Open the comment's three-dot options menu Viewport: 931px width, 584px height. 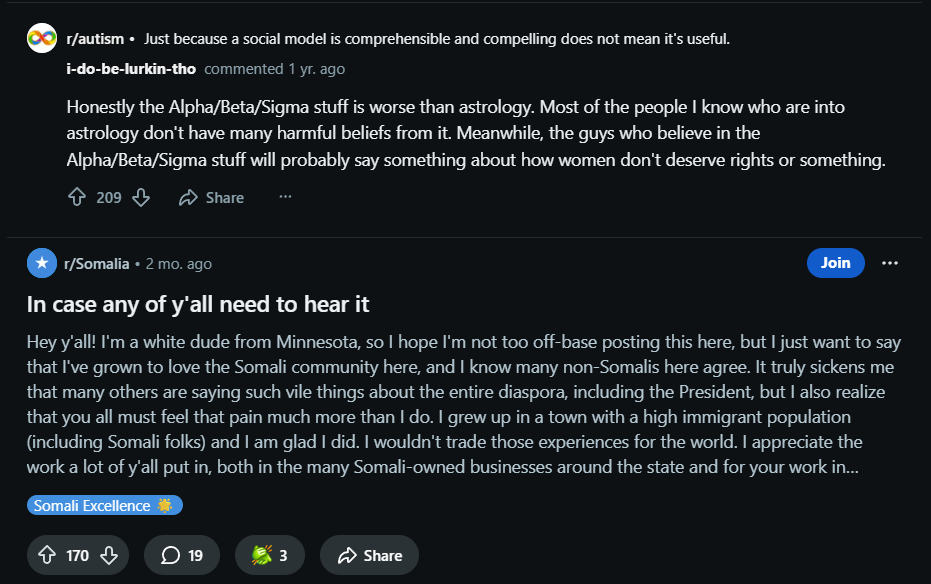tap(285, 197)
